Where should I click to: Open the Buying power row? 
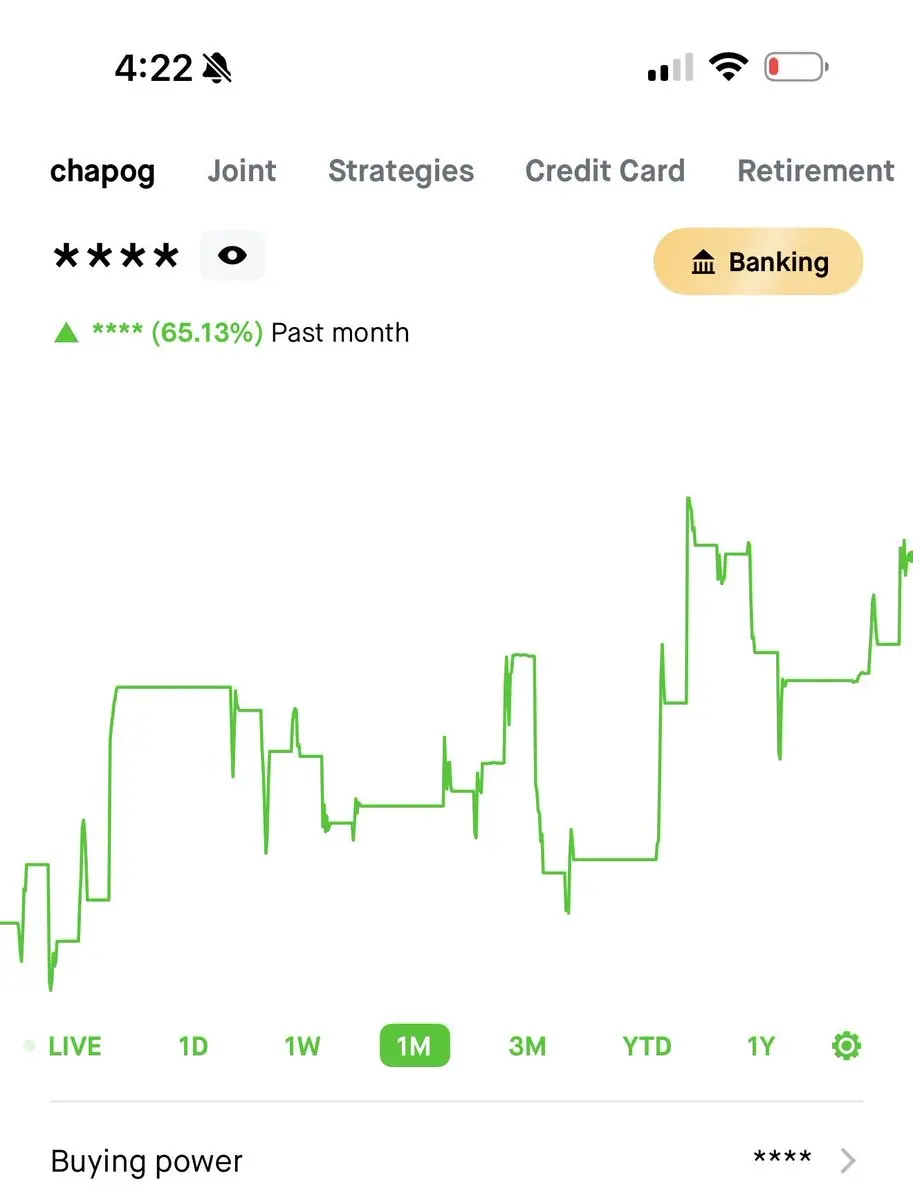[x=456, y=1161]
